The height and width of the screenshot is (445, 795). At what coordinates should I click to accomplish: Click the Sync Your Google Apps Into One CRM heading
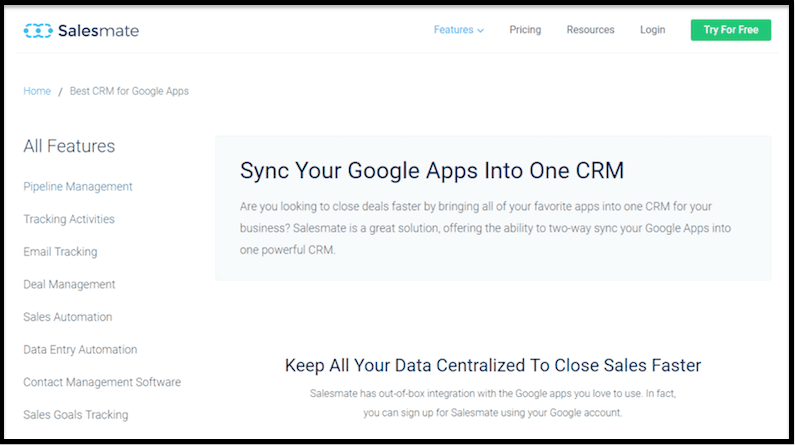point(431,170)
